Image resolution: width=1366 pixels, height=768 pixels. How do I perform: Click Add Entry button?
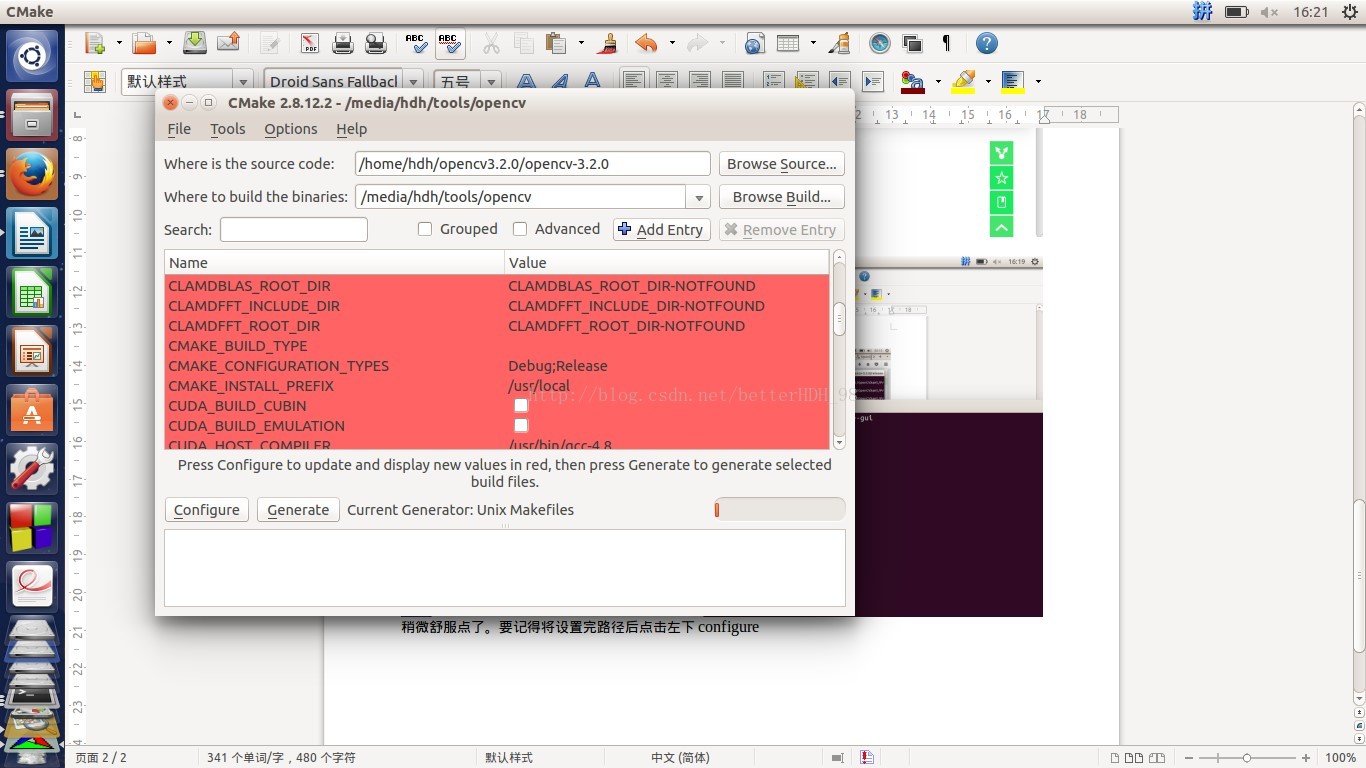point(661,230)
